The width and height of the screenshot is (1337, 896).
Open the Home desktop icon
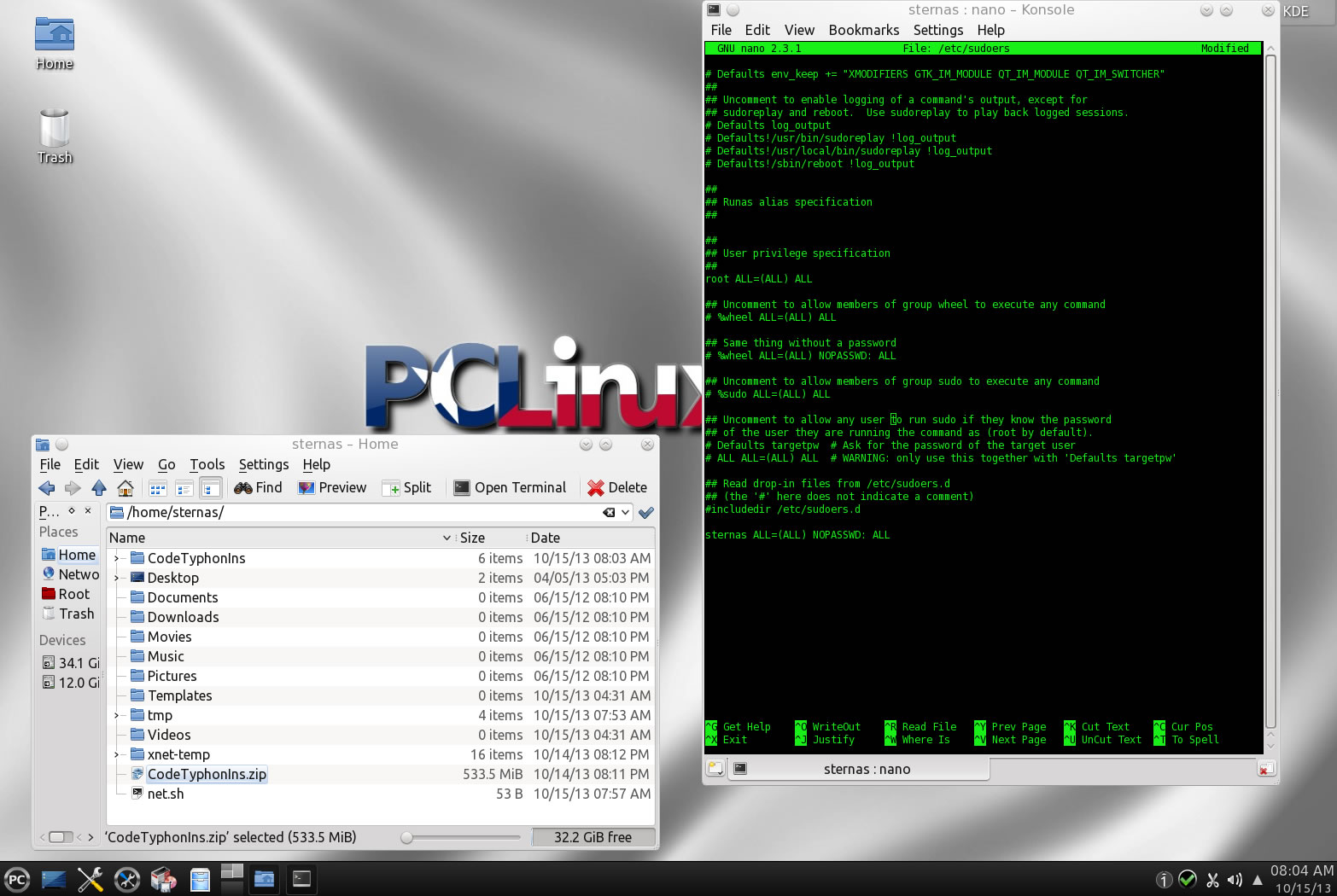[55, 44]
